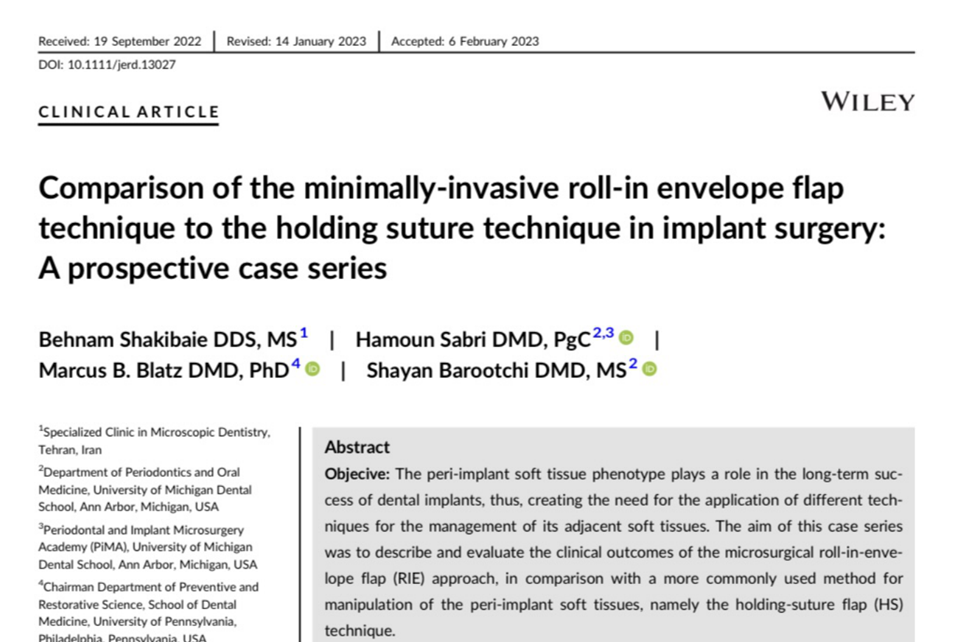Click the ORCID icon after PgC superscript
This screenshot has width=969, height=642.
click(x=625, y=338)
